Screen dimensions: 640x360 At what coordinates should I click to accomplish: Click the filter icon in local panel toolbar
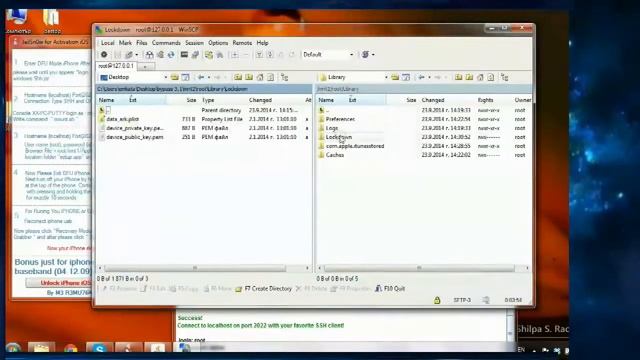coord(185,77)
